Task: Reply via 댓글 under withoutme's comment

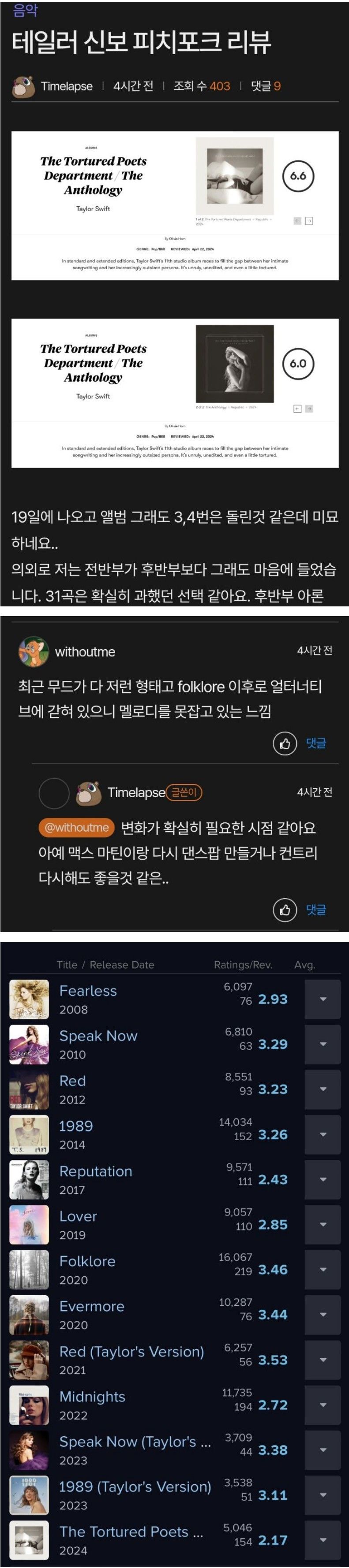Action: (x=316, y=743)
